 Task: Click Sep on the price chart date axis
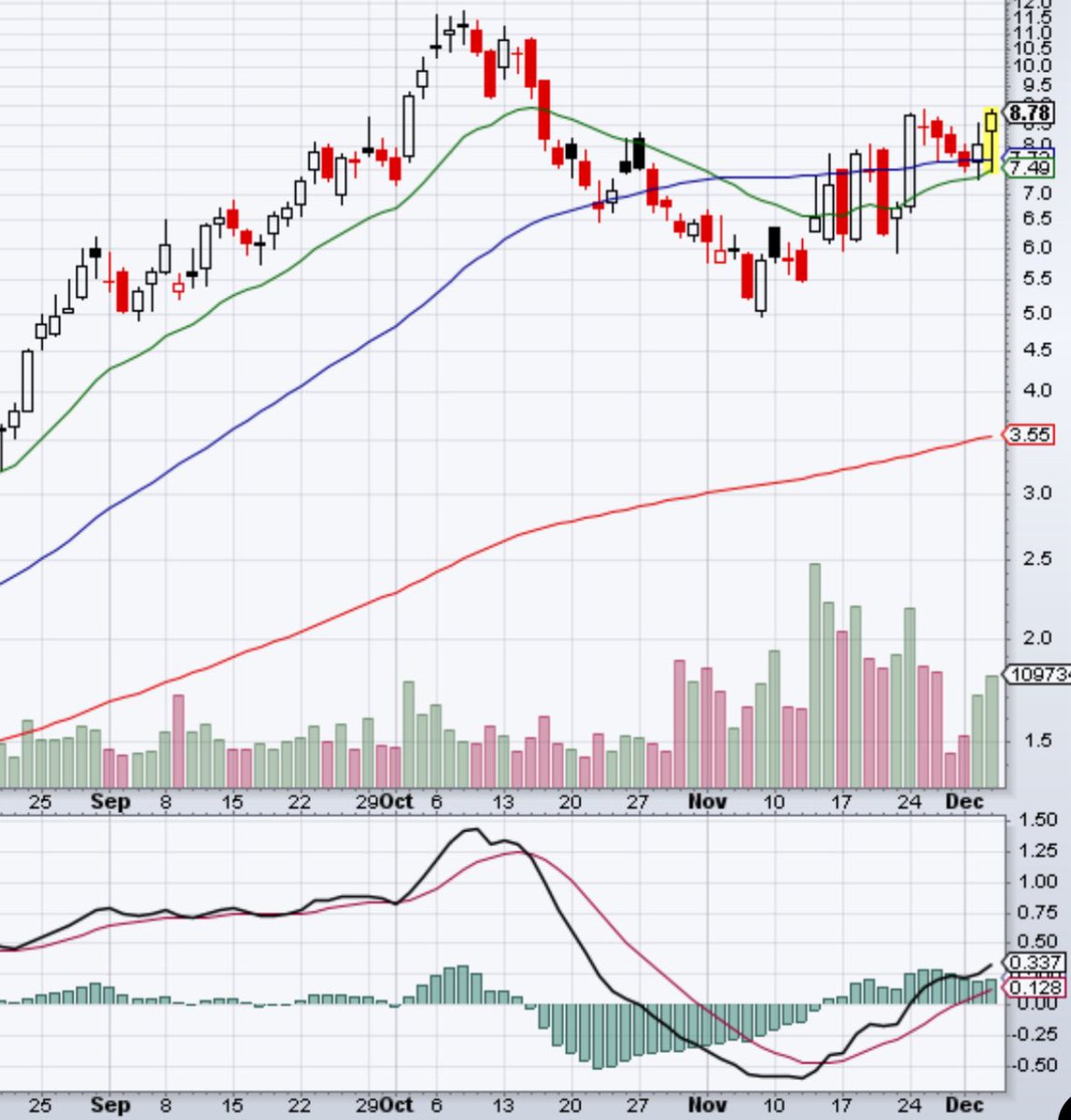[110, 802]
